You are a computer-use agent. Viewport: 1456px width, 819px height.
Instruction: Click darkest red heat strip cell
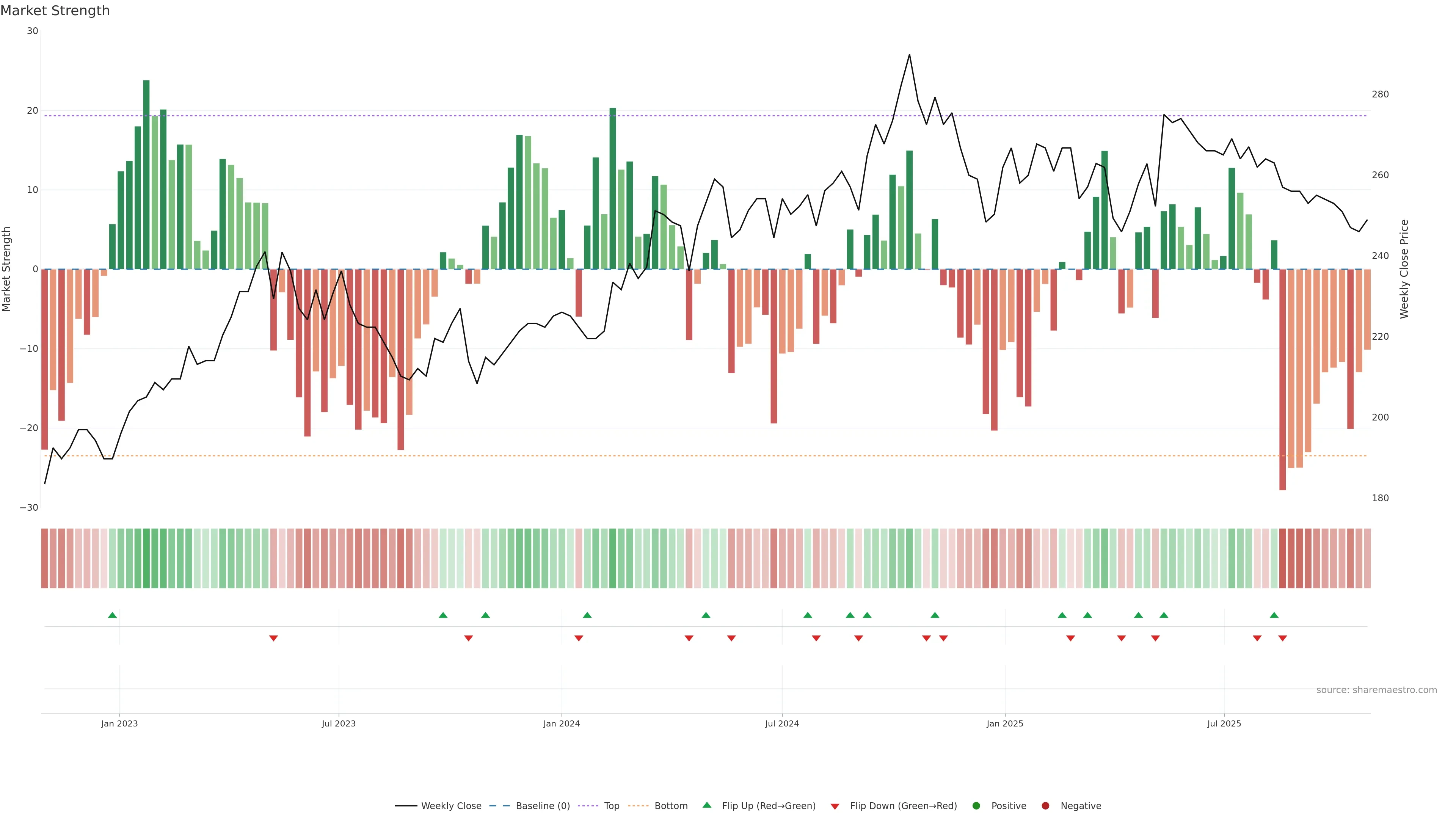pos(1282,559)
